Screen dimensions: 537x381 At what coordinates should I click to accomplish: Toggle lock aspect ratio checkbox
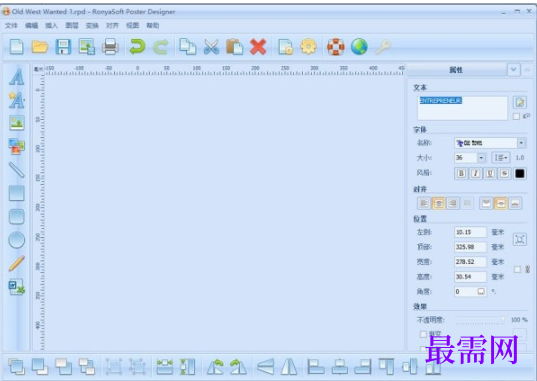tap(517, 270)
